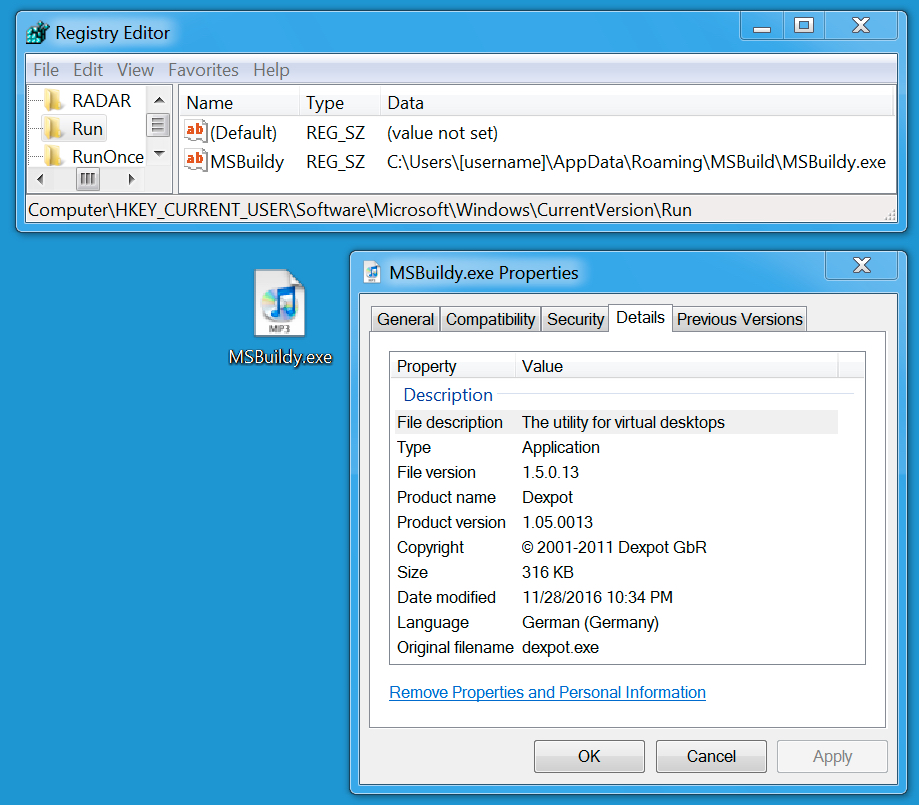Open the Previous Versions tab
The height and width of the screenshot is (805, 919).
[x=739, y=319]
